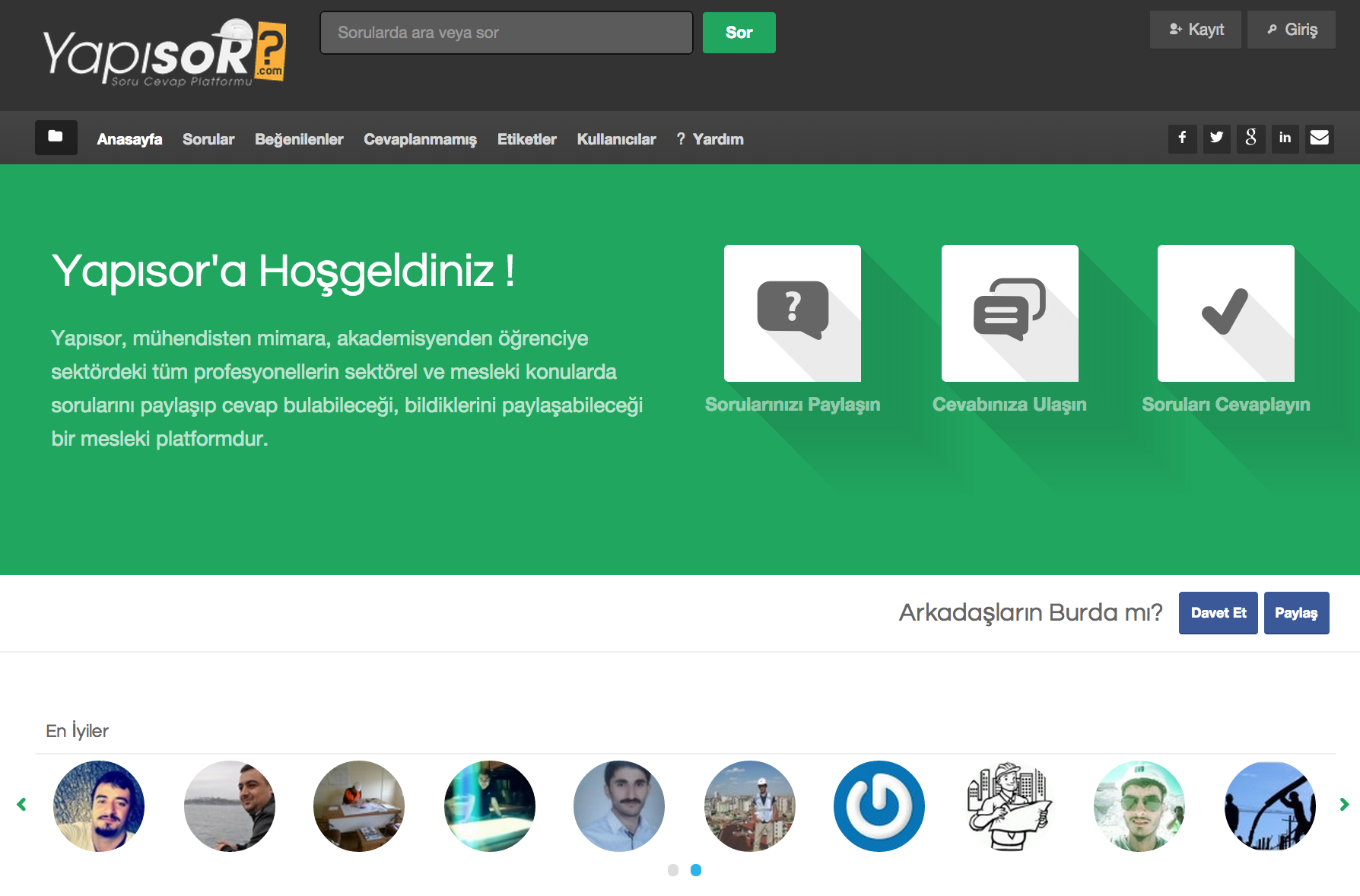Select the first gray carousel dot
This screenshot has height=896, width=1360.
673,870
